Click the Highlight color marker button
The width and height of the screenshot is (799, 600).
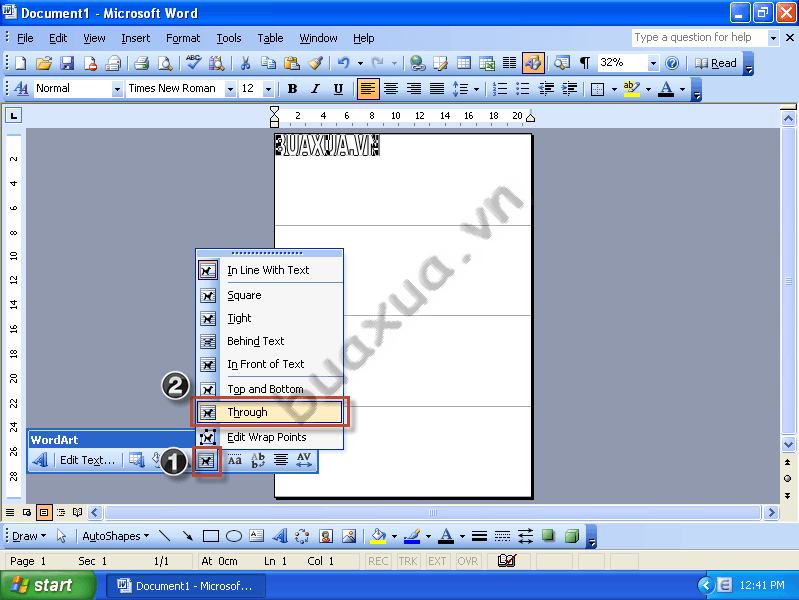coord(632,89)
